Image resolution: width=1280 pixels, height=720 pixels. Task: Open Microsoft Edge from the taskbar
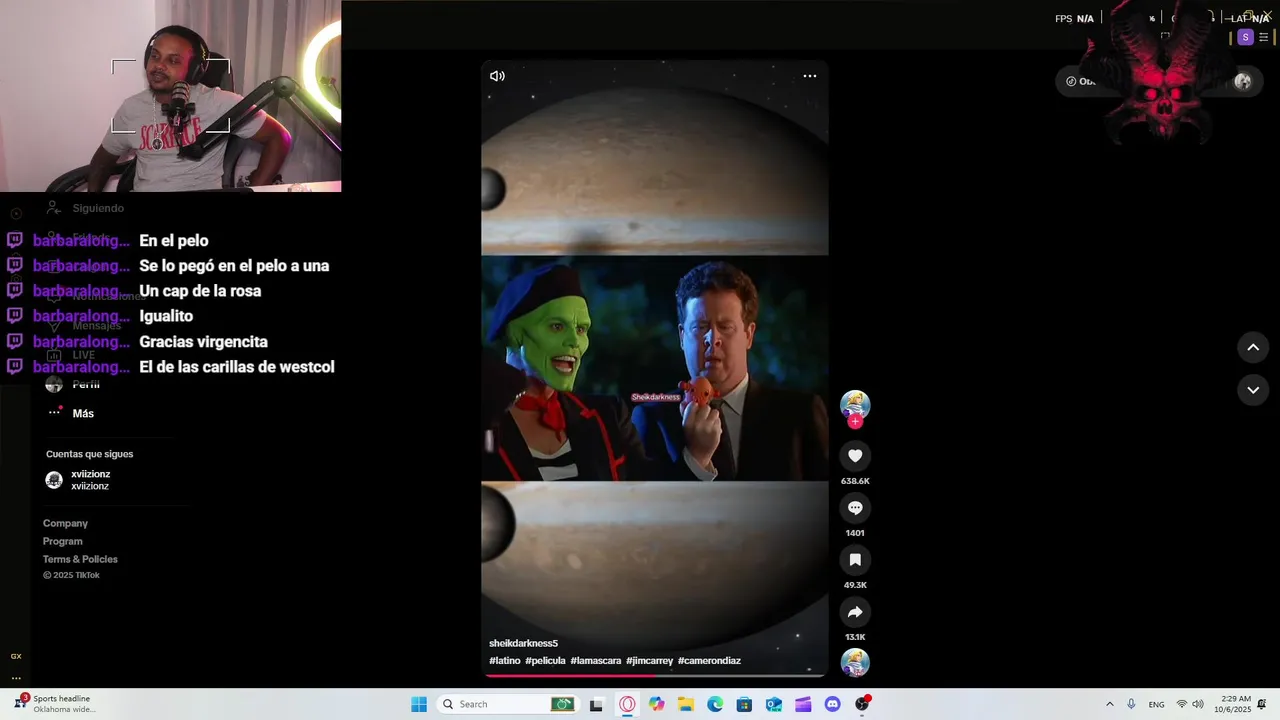pos(715,704)
